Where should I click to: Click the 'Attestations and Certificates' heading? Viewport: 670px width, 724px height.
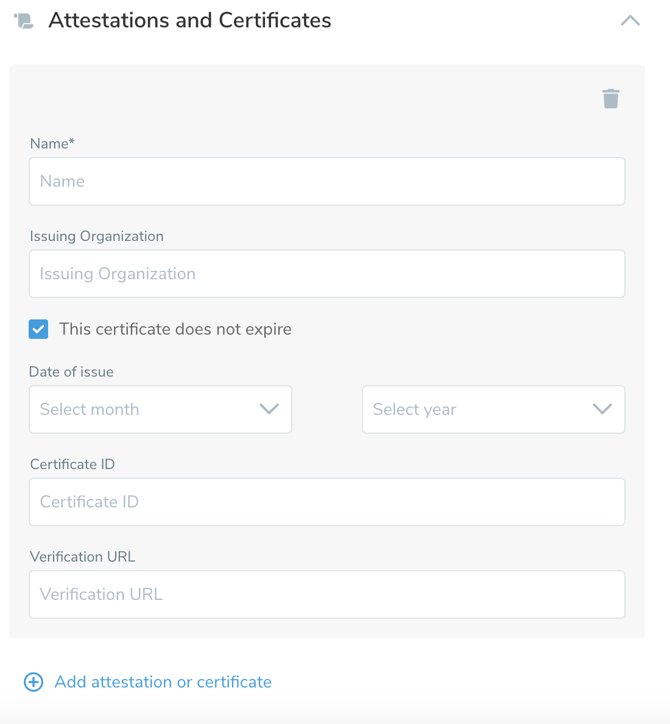(x=190, y=21)
